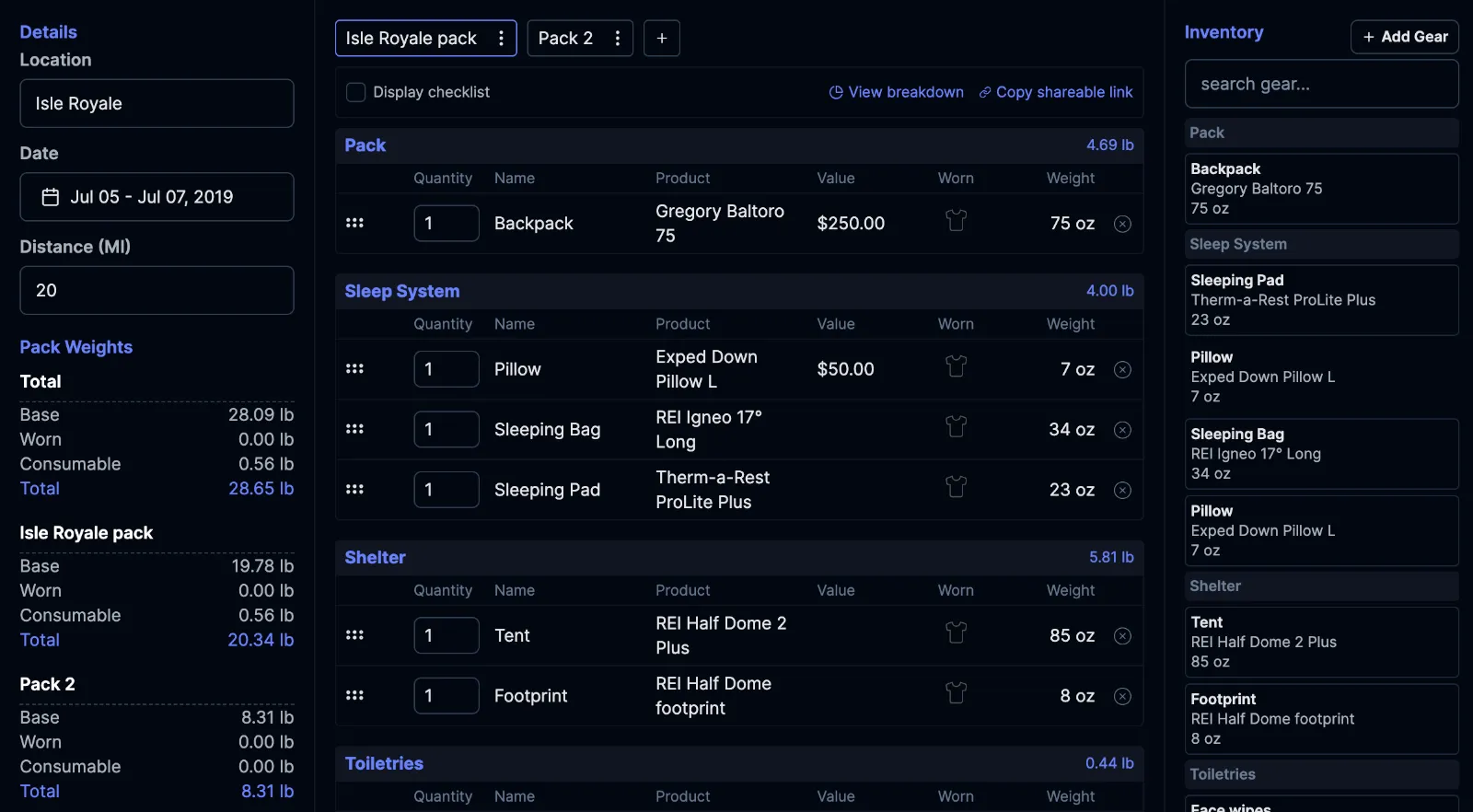Select inventory Sleeping Bag REI Igneo card
The image size is (1473, 812).
(x=1322, y=454)
